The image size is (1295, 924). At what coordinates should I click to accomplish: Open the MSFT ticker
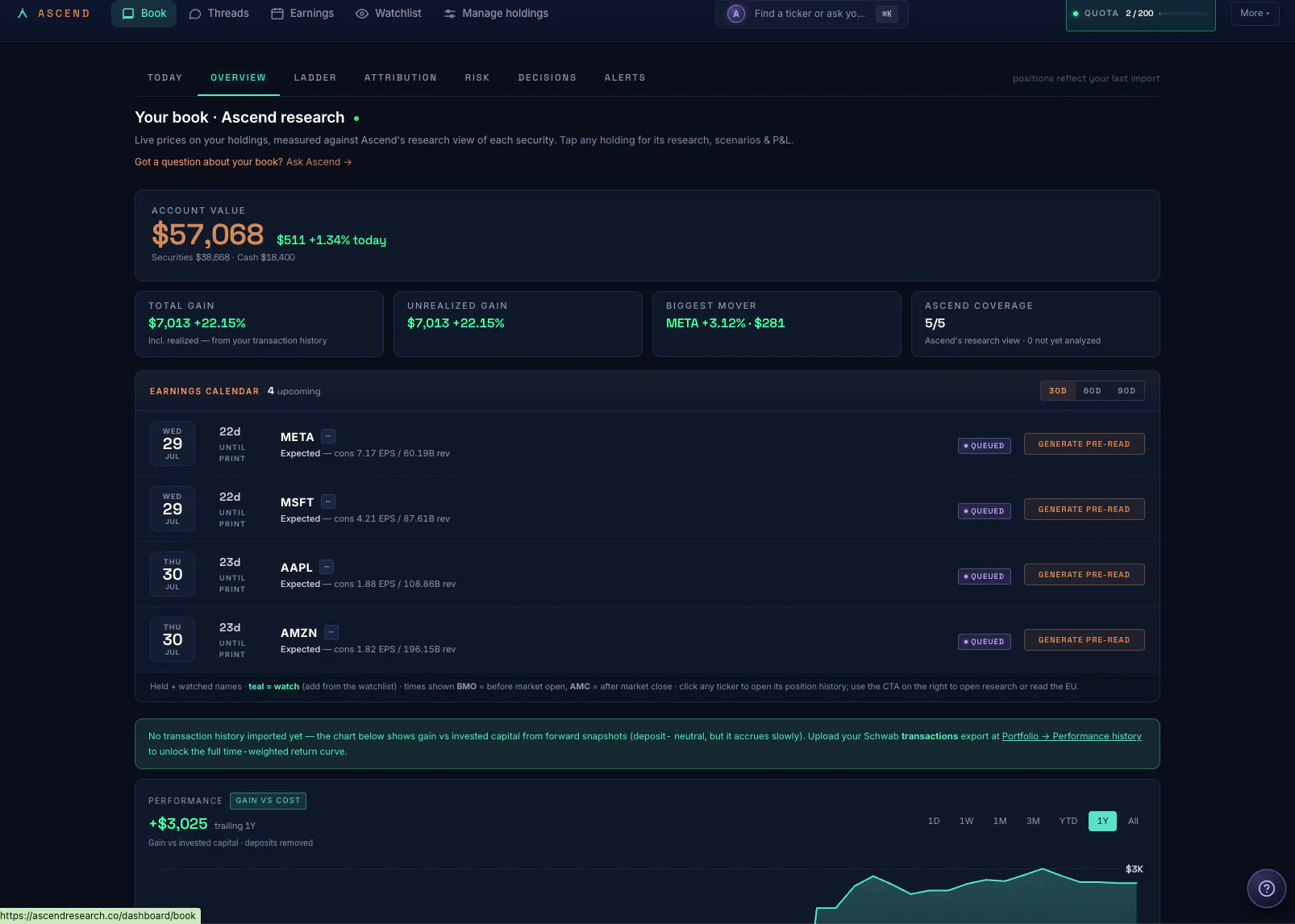click(298, 502)
